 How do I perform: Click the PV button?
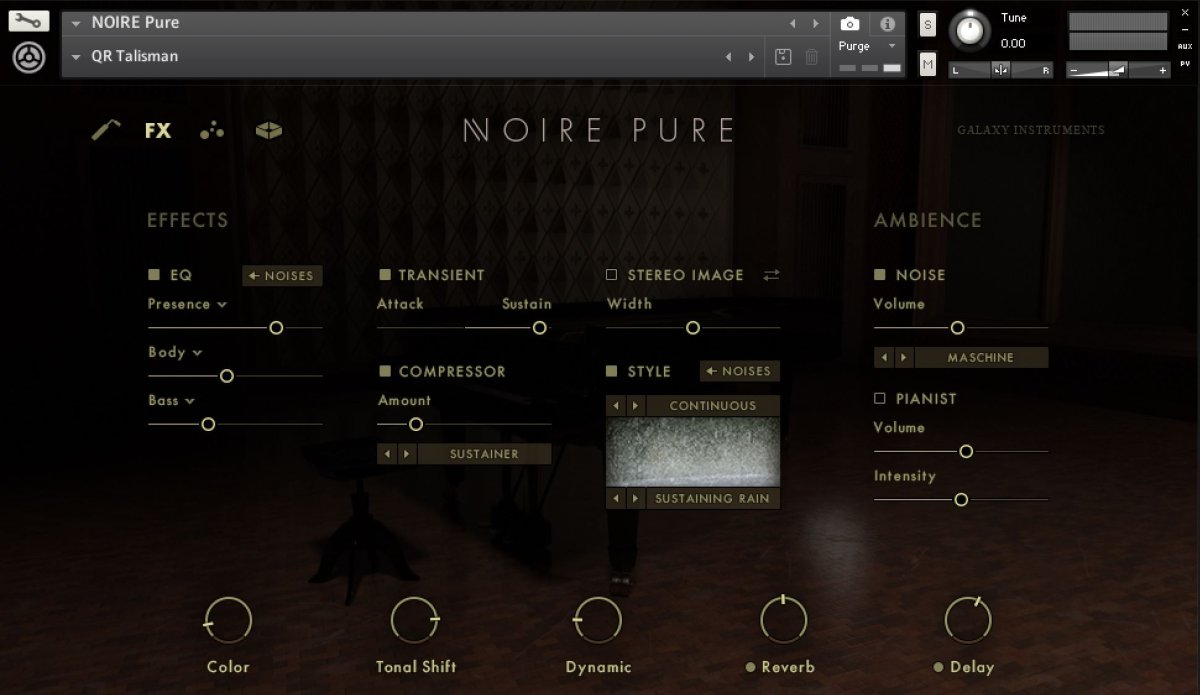coord(1185,62)
